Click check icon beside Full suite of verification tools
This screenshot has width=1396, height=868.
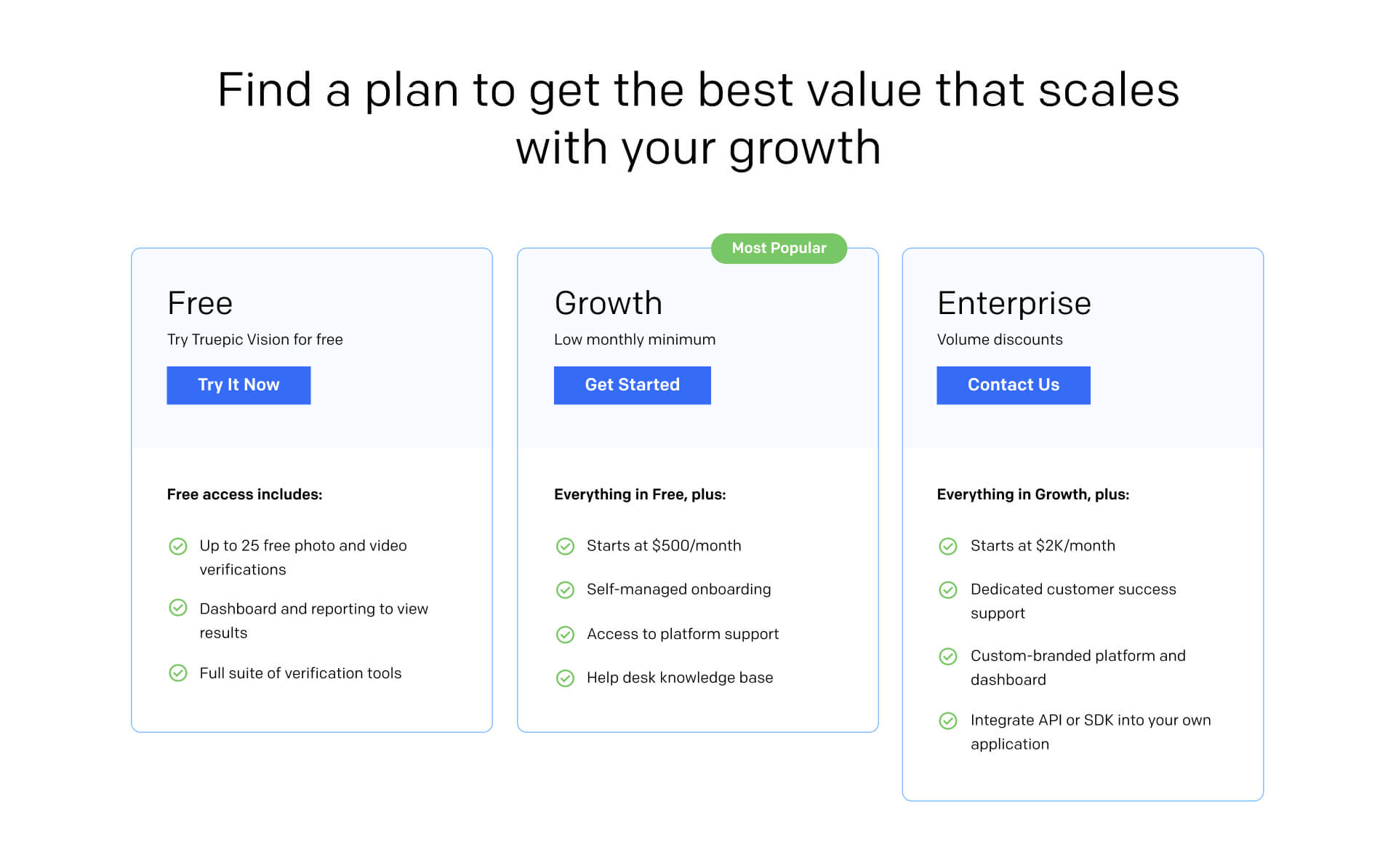point(178,673)
